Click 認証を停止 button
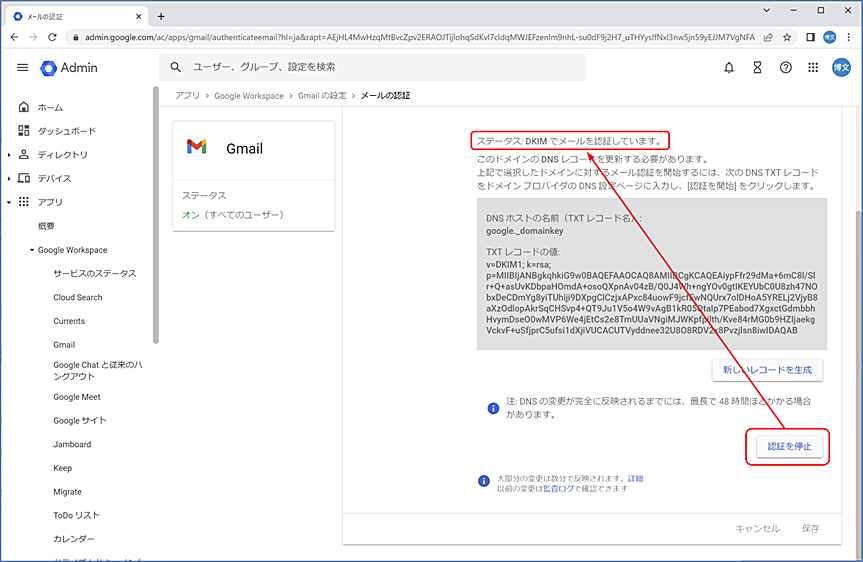The width and height of the screenshot is (863, 562). (789, 446)
